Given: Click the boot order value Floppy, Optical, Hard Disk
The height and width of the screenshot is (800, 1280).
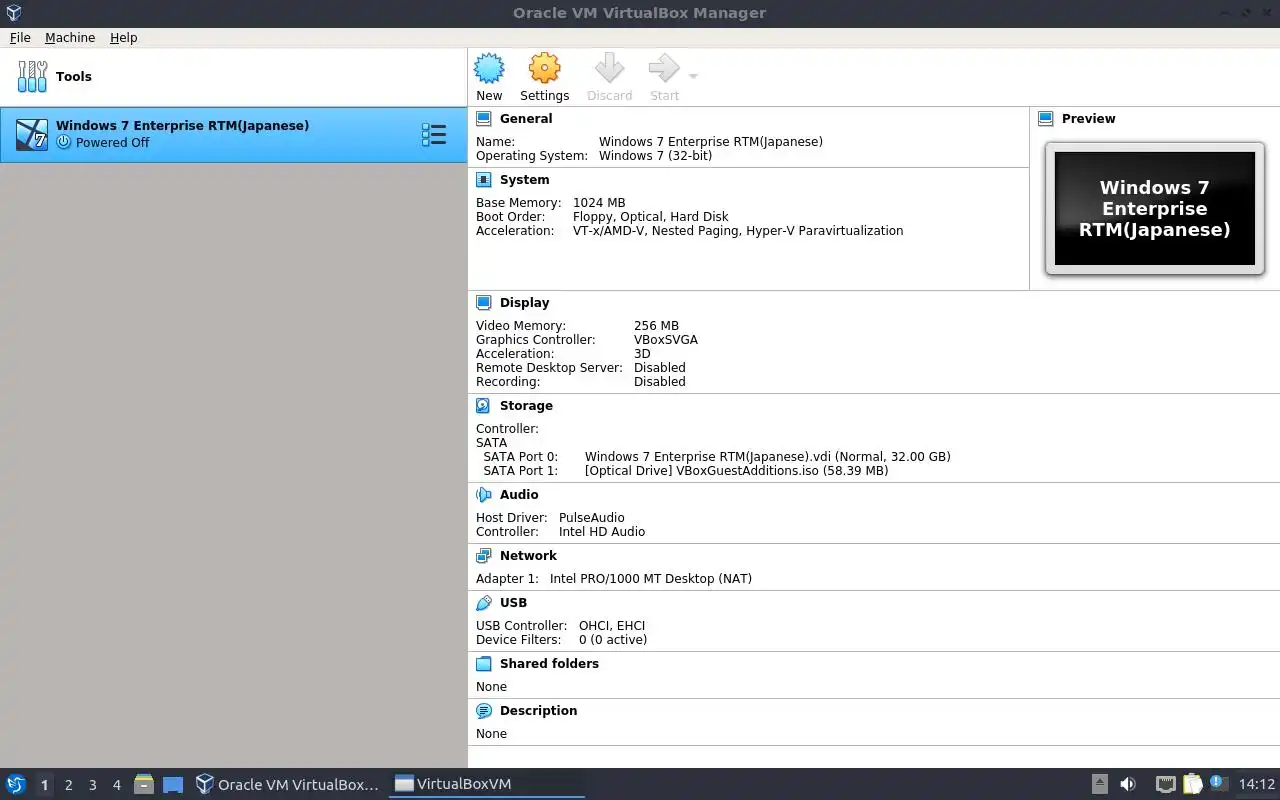Looking at the screenshot, I should click(x=650, y=217).
